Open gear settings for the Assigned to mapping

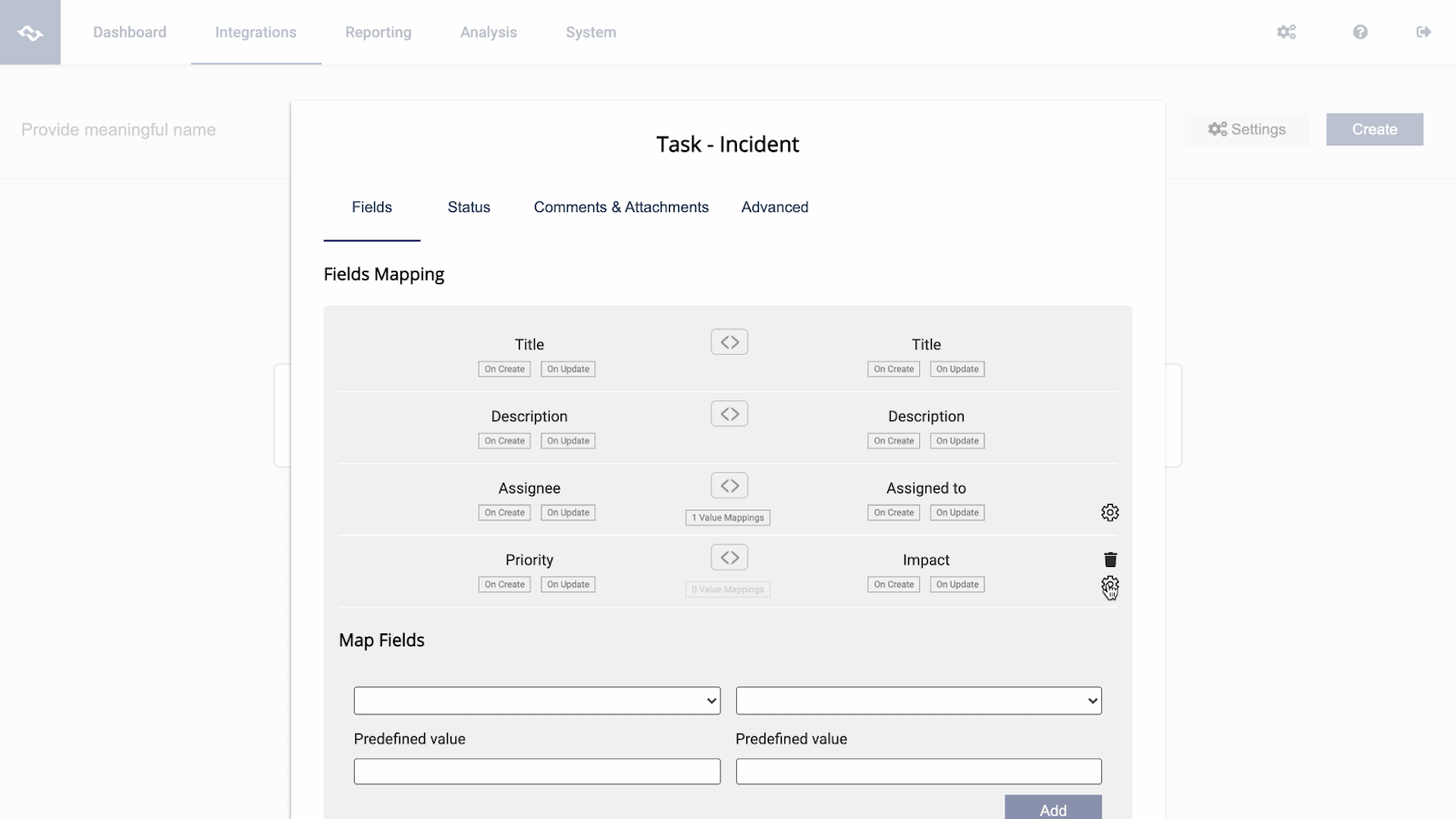[x=1110, y=511]
